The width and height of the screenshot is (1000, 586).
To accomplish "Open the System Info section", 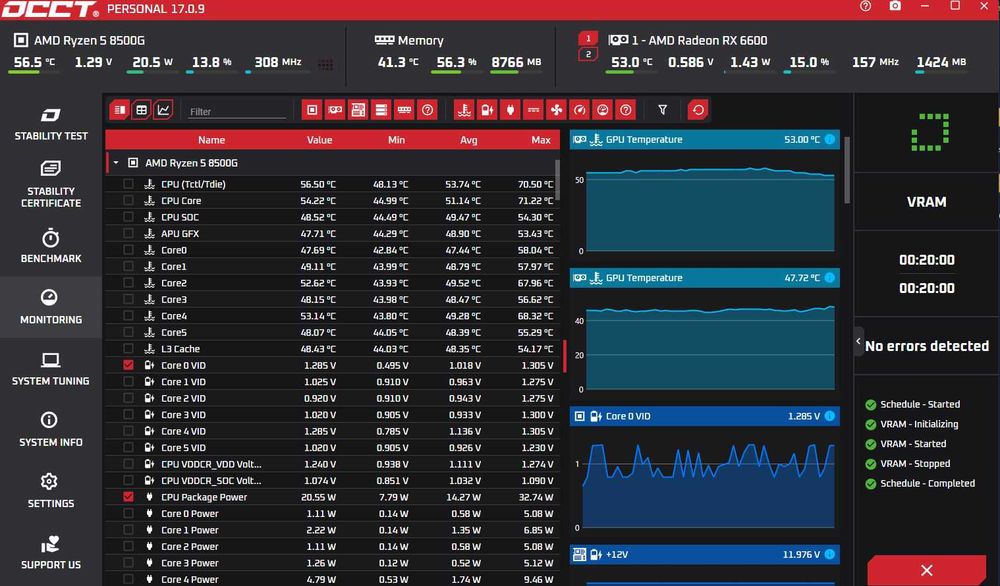I will coord(51,430).
